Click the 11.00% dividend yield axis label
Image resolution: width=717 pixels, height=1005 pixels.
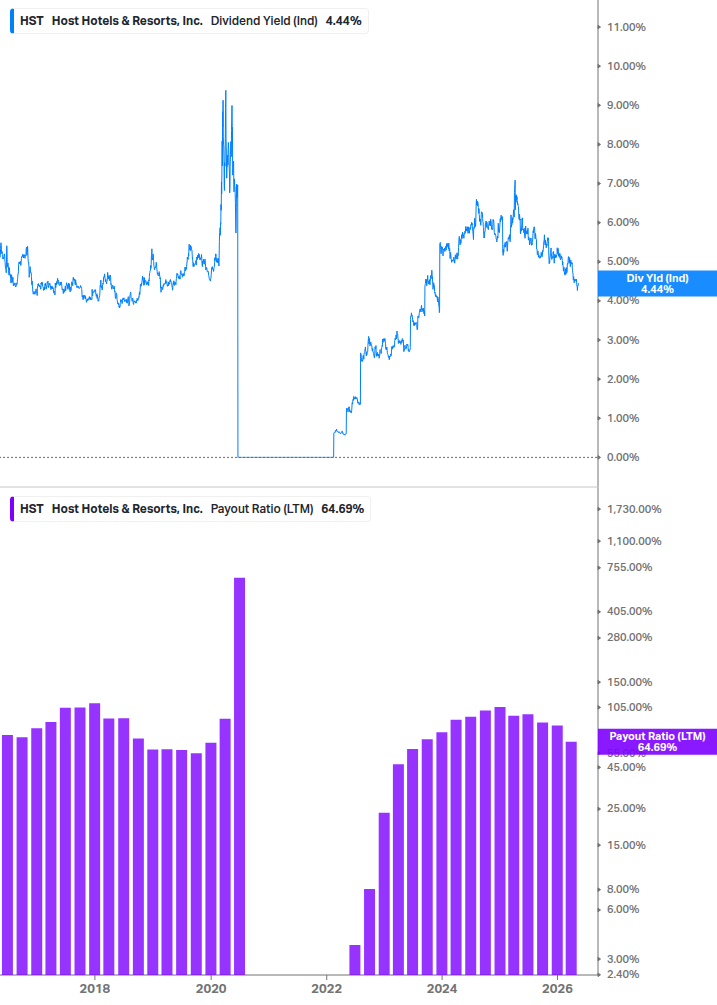click(626, 27)
